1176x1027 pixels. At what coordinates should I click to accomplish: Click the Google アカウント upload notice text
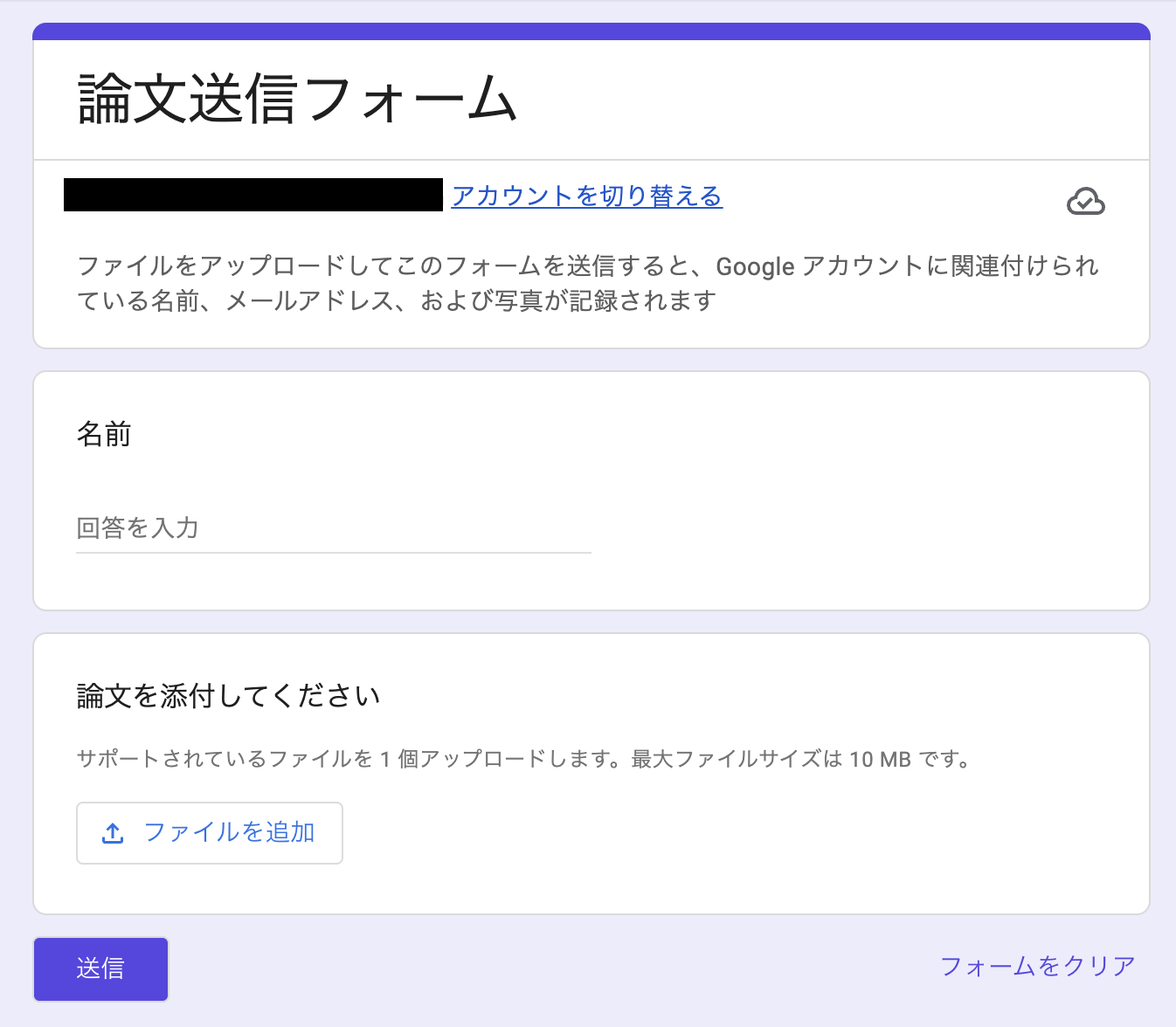click(x=587, y=283)
